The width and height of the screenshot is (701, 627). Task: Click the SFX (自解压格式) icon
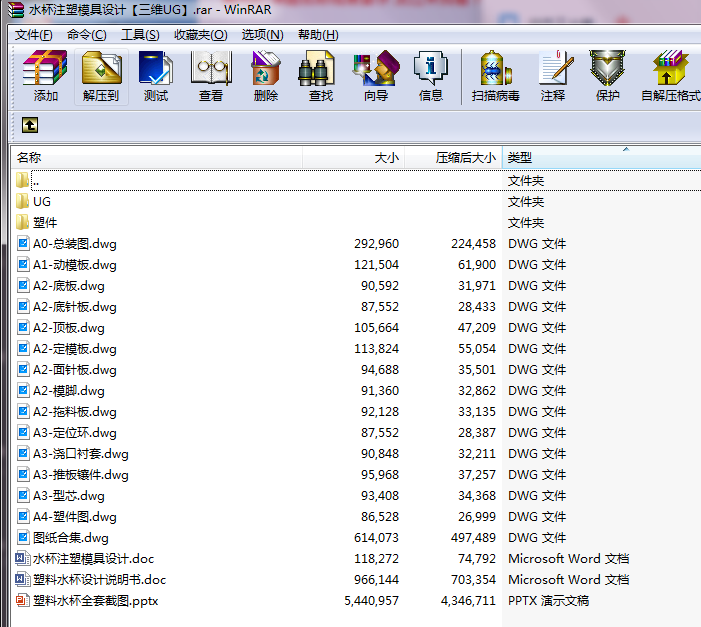pos(670,76)
